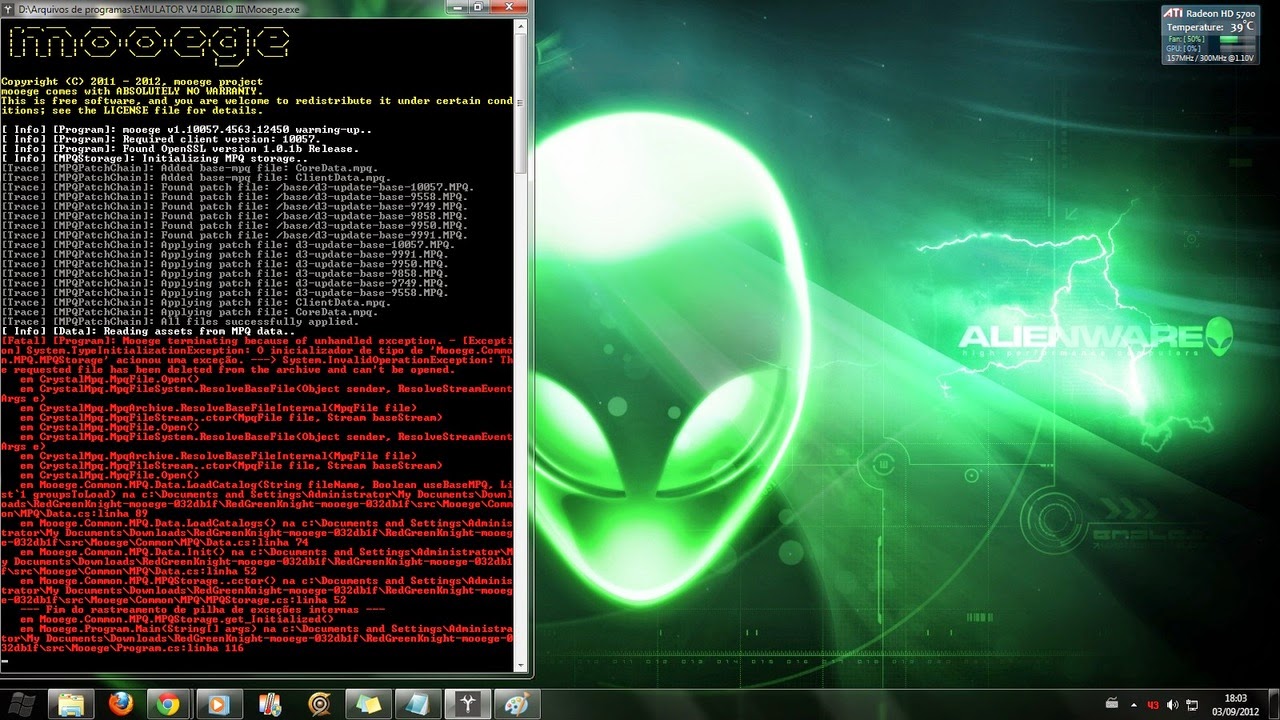The height and width of the screenshot is (720, 1280).
Task: Click the "All files successfully applied" line
Action: [x=180, y=322]
